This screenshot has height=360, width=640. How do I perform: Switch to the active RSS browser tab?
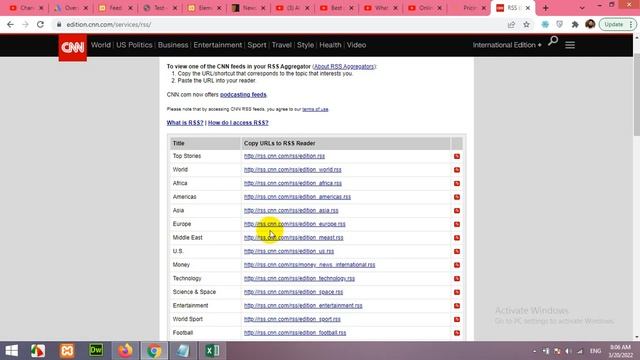pos(513,8)
